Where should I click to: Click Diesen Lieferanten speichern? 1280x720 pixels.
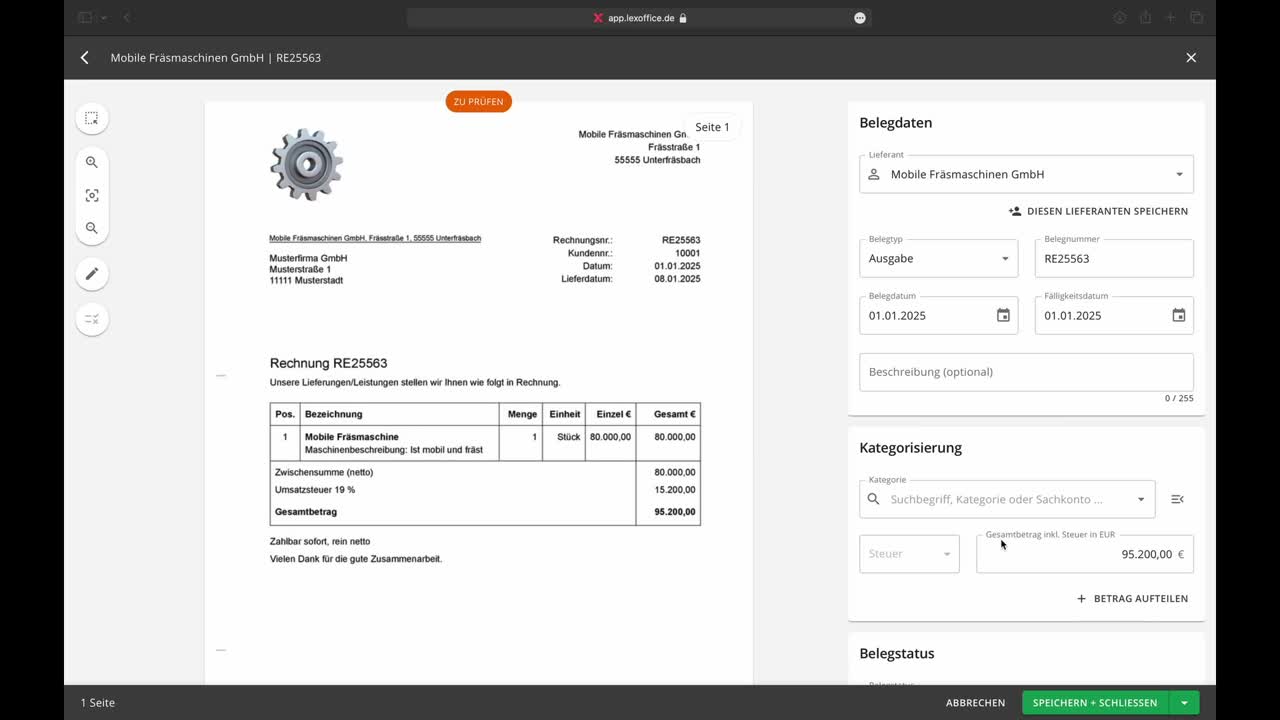[x=1098, y=211]
